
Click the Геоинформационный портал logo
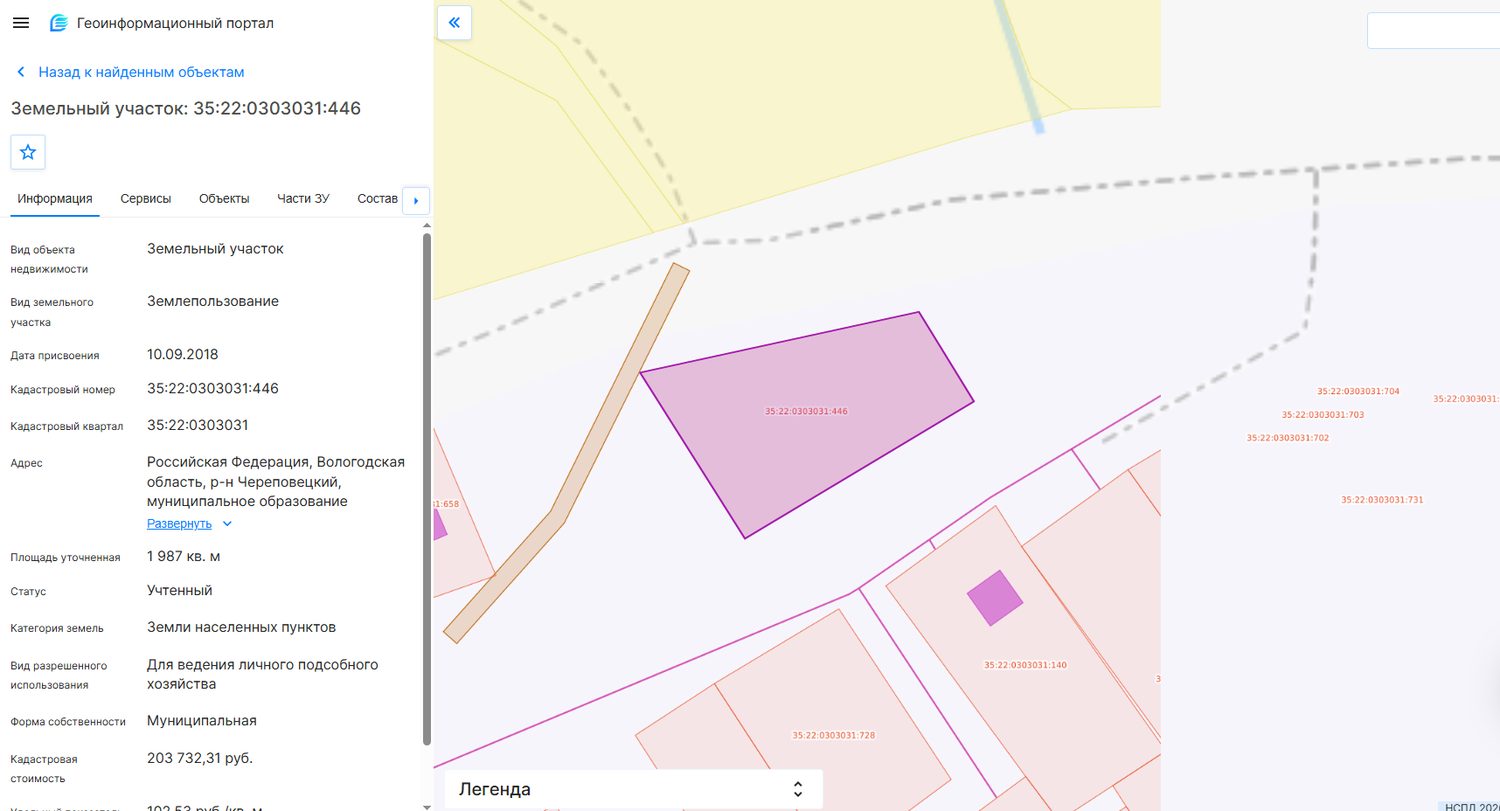click(x=162, y=23)
